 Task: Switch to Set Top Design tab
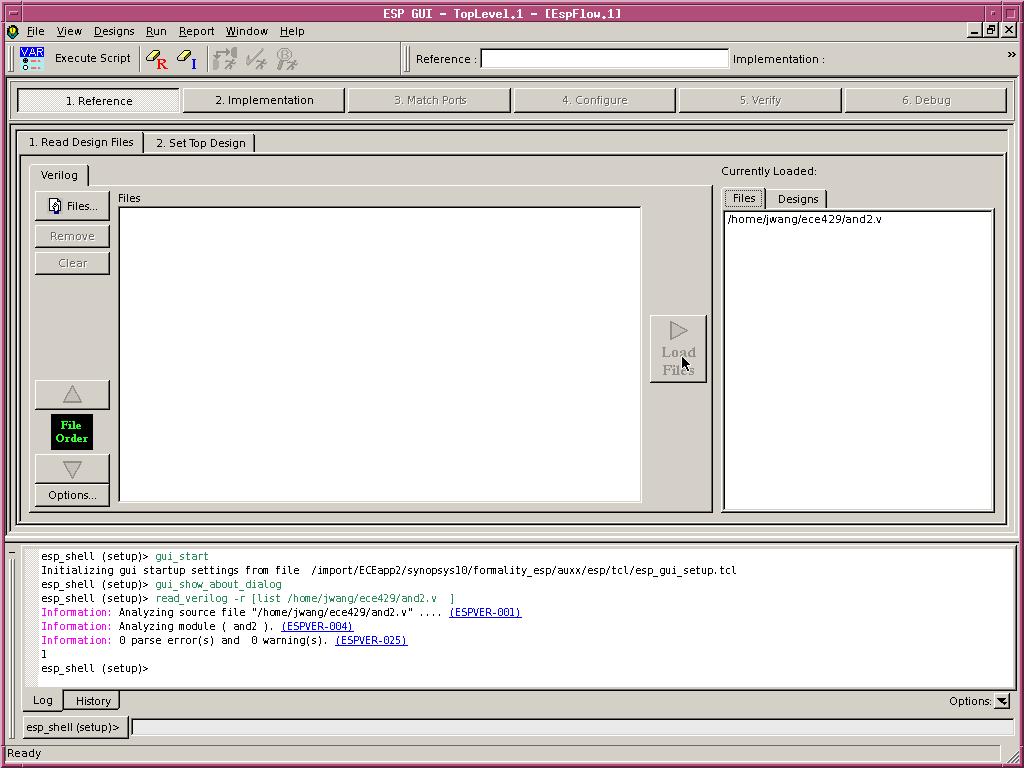click(x=200, y=143)
